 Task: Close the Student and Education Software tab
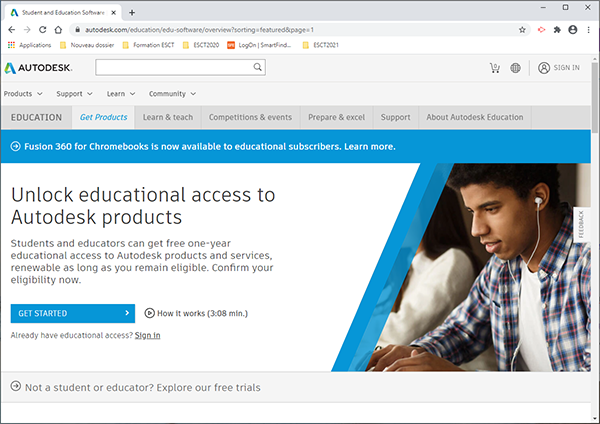[x=114, y=13]
